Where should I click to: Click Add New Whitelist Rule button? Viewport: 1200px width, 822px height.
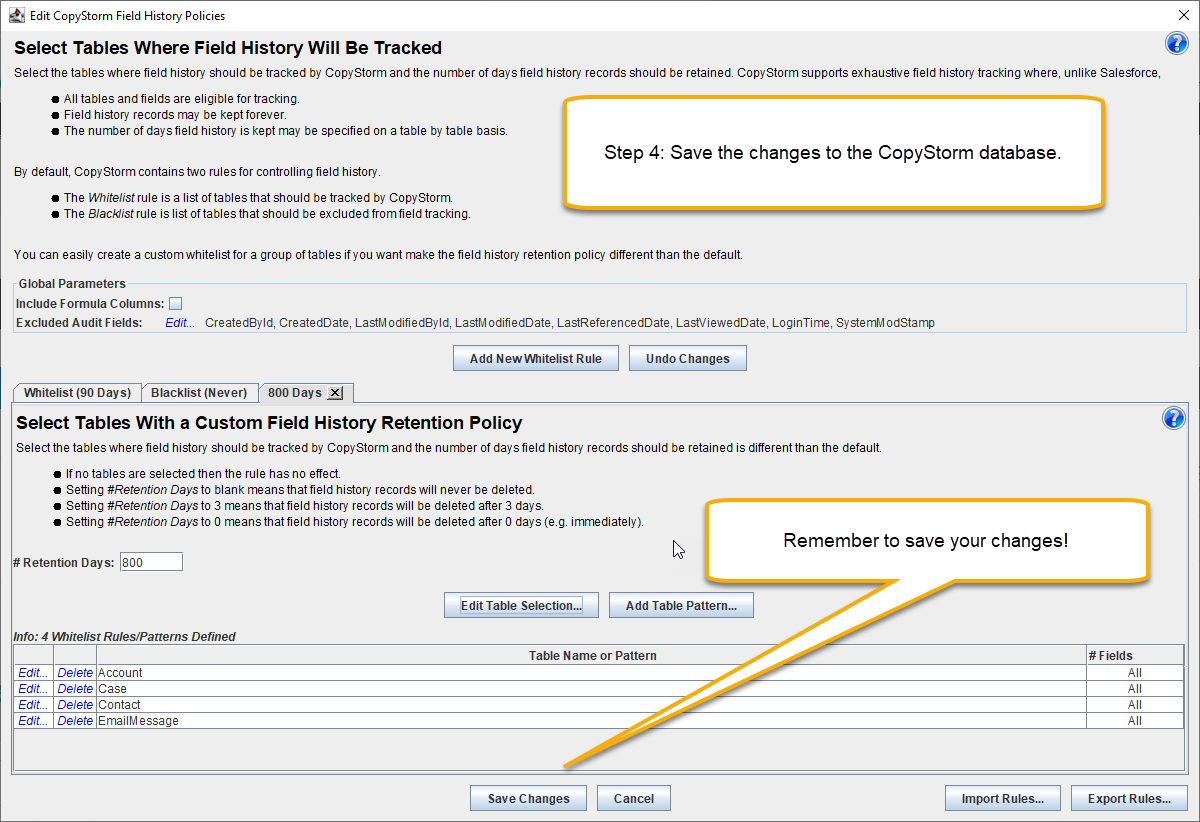[x=536, y=358]
